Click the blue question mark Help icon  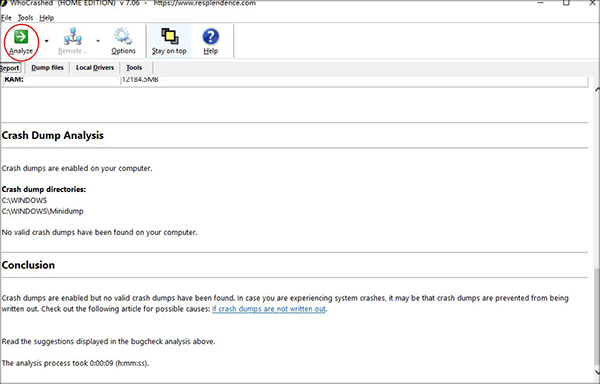(210, 37)
